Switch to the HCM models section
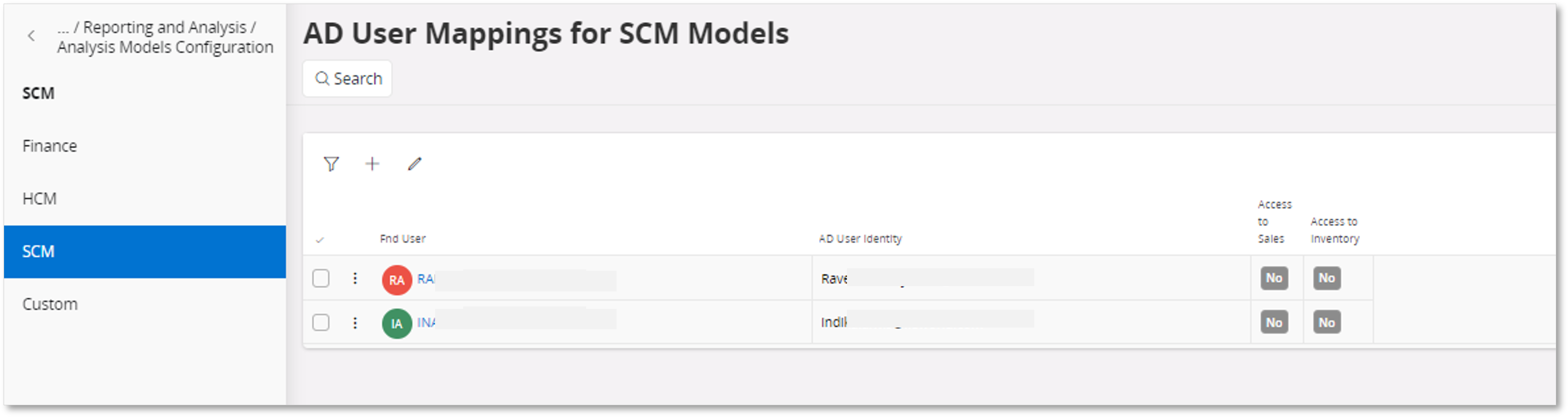Image resolution: width=1568 pixels, height=417 pixels. pos(39,198)
